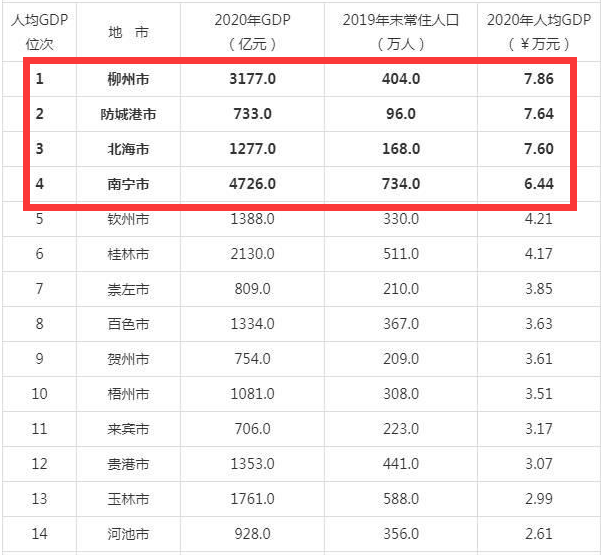
Task: Select the 桂林市 cell
Action: point(128,254)
